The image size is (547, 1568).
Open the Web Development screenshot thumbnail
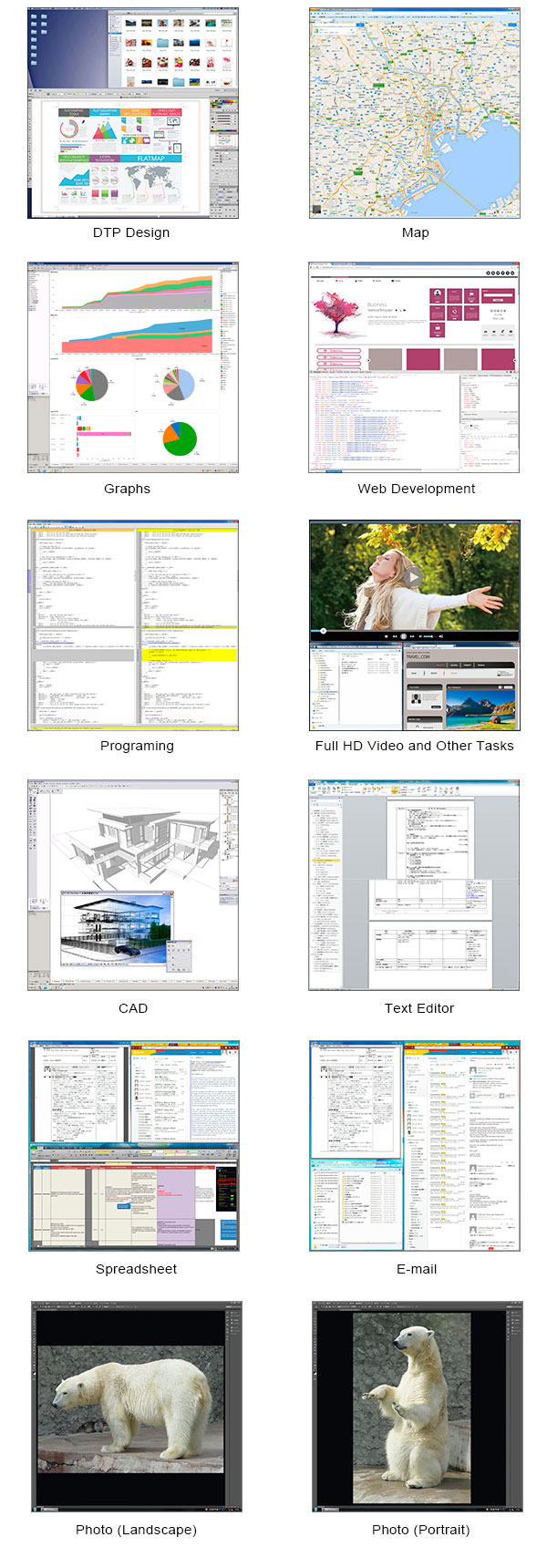coord(415,368)
